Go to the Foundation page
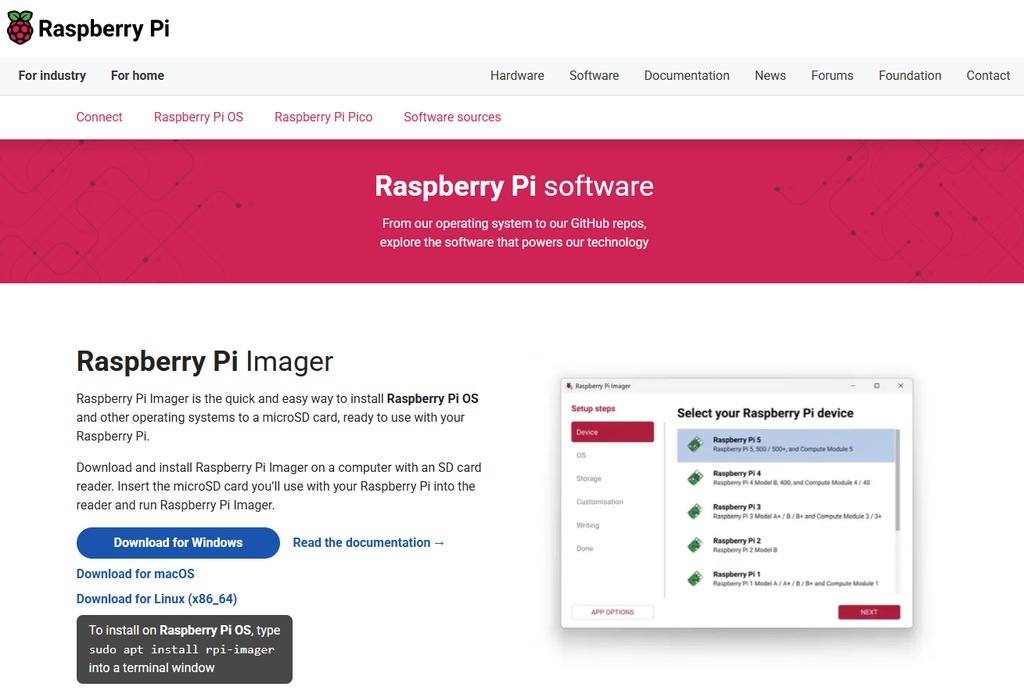The width and height of the screenshot is (1024, 691). tap(910, 76)
